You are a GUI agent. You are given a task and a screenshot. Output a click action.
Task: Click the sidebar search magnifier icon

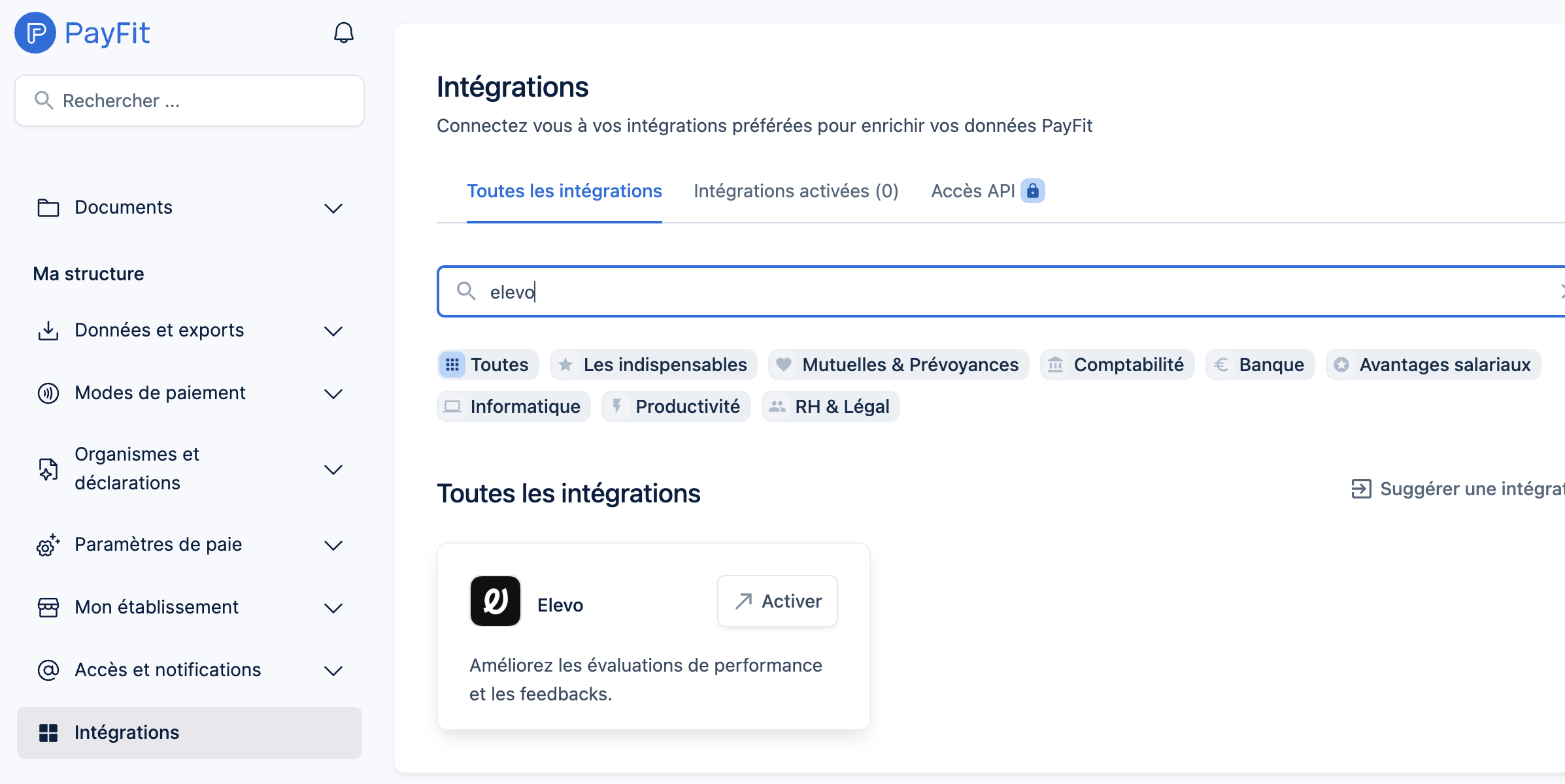tap(44, 100)
